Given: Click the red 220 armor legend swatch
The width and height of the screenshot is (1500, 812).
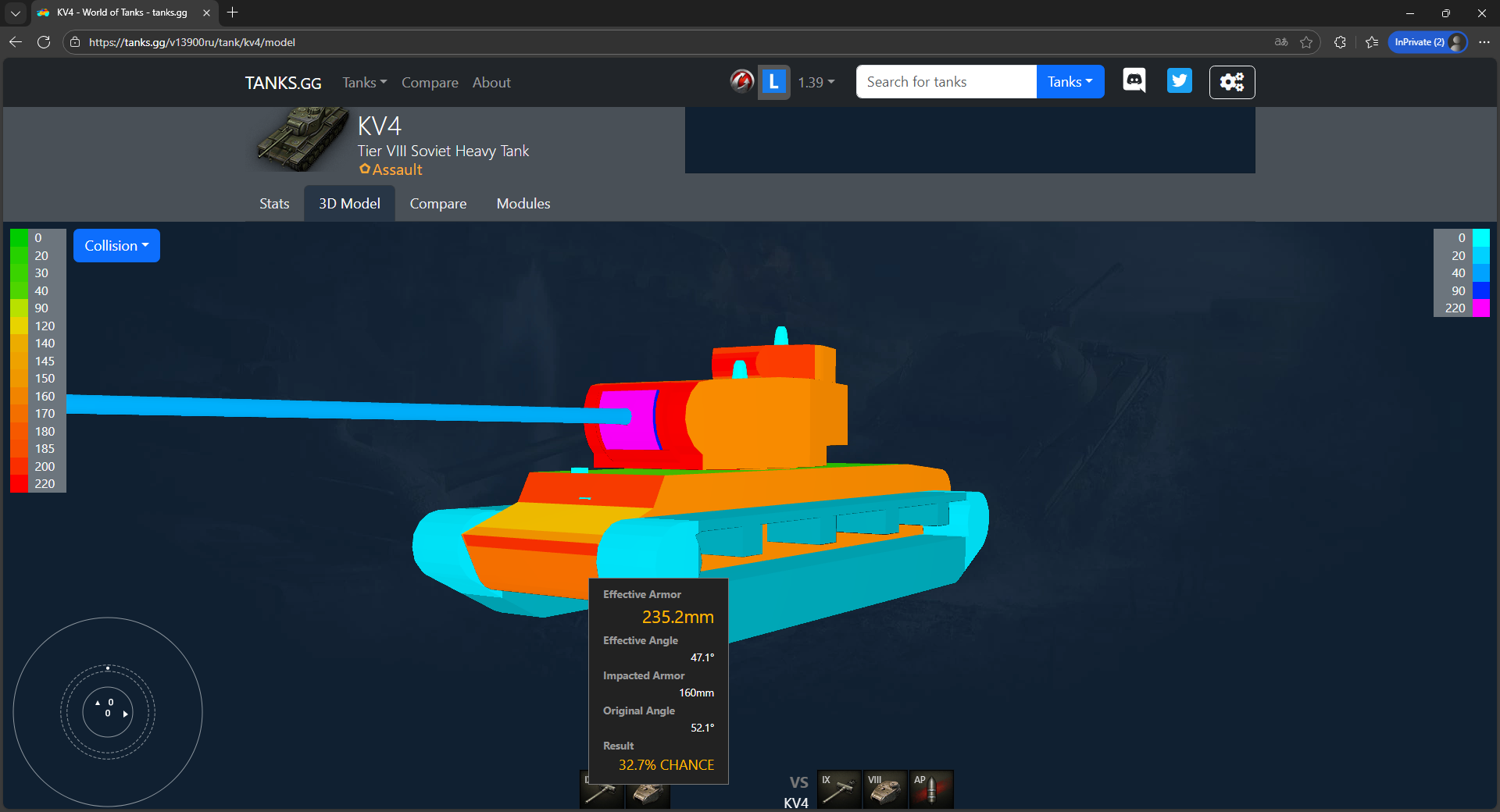Looking at the screenshot, I should tap(19, 484).
